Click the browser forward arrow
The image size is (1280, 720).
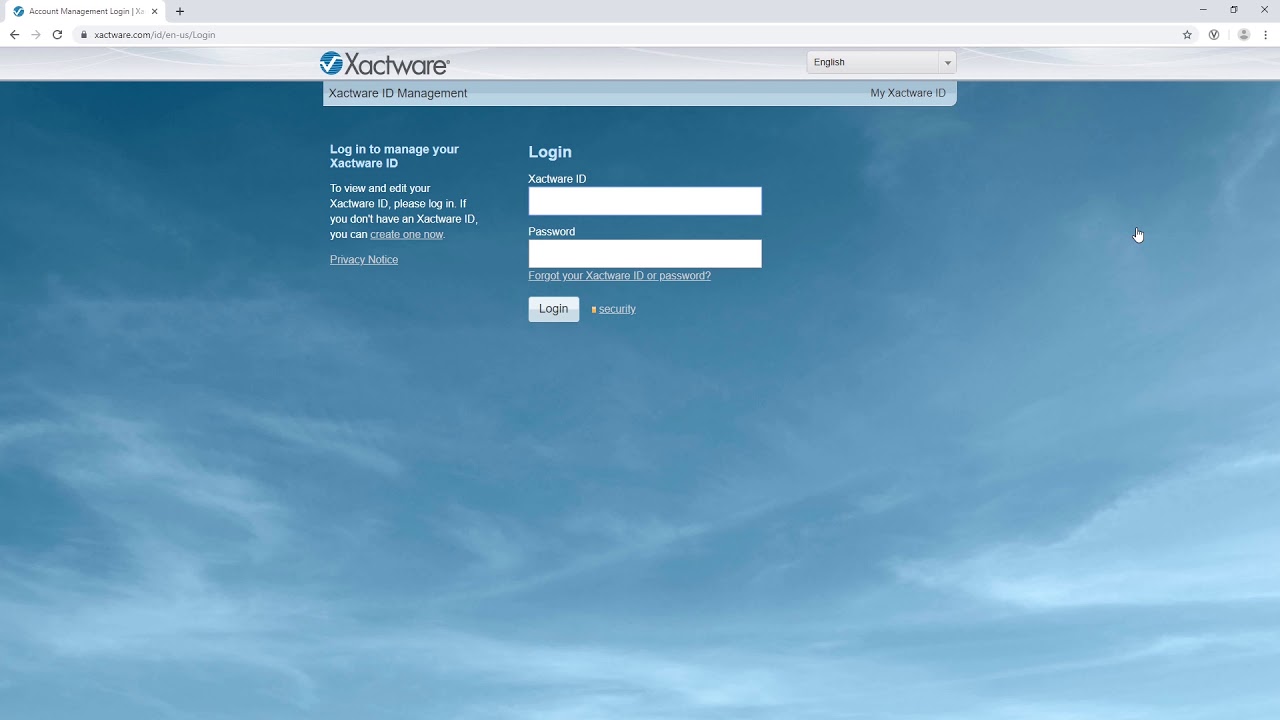tap(36, 34)
